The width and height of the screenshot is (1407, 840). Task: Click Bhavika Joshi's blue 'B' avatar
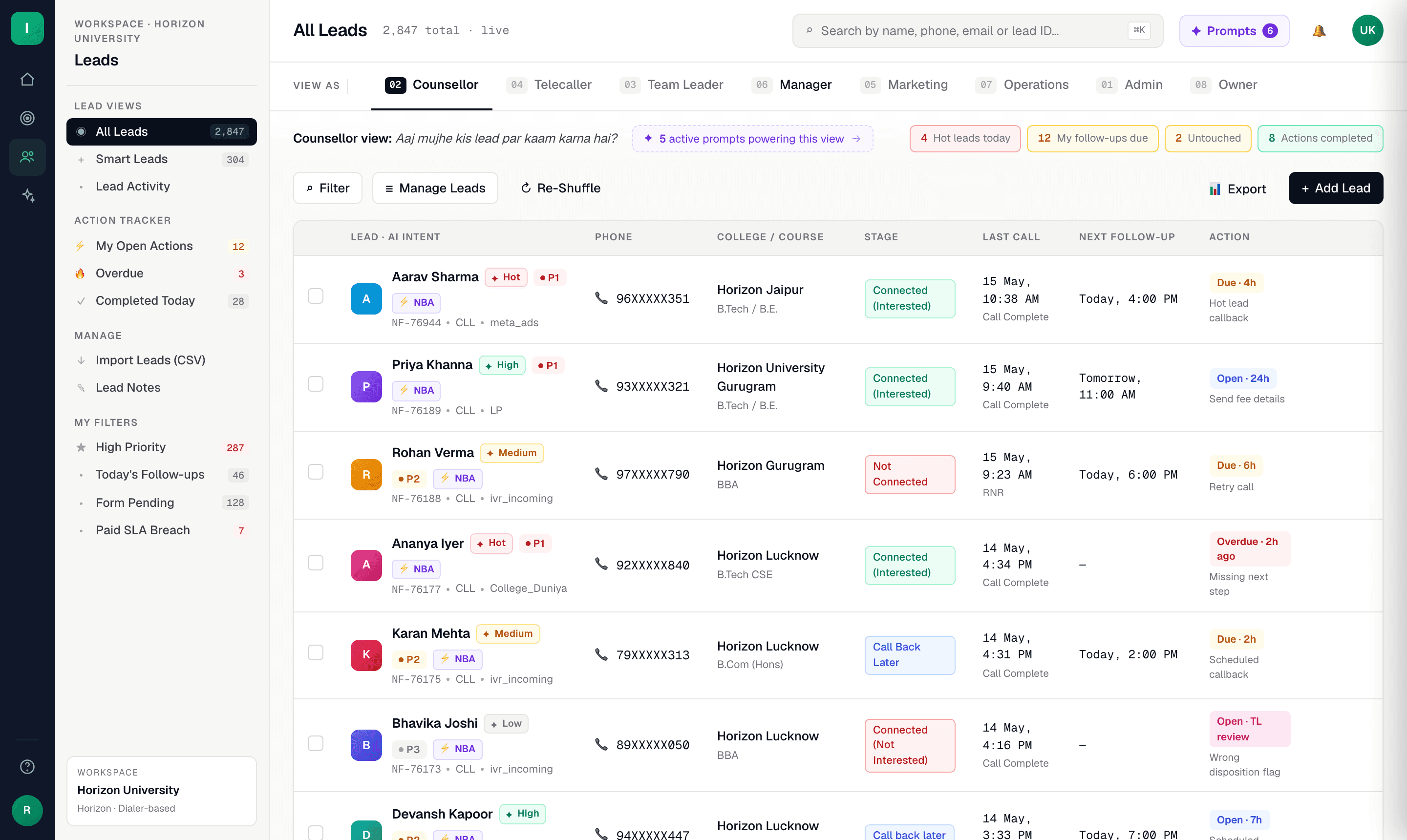pyautogui.click(x=366, y=745)
